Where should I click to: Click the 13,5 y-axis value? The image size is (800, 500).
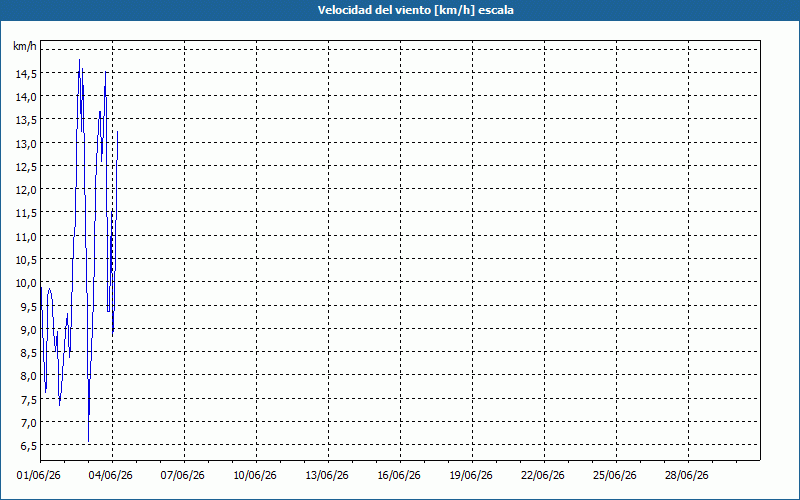point(26,120)
